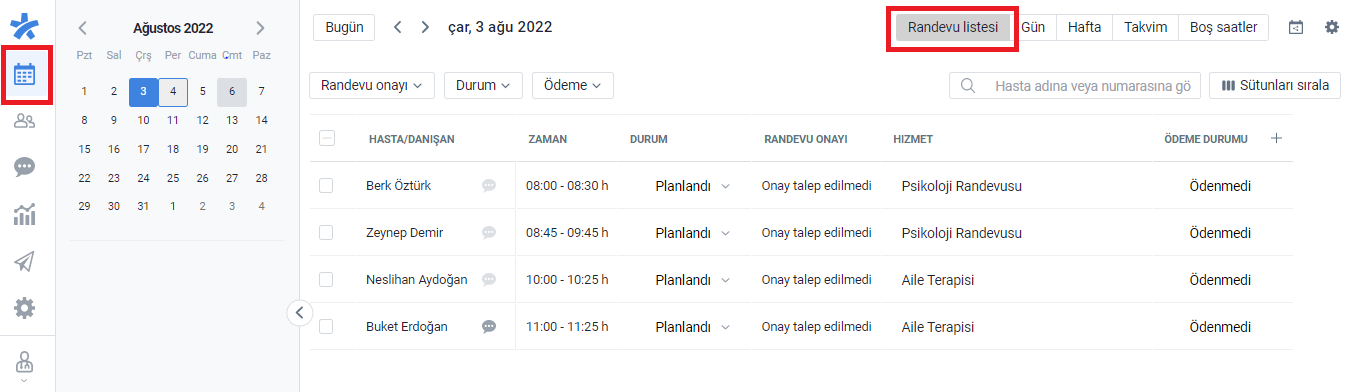Expand the Randevu onayı filter dropdown
This screenshot has height=392, width=1350.
tap(372, 85)
